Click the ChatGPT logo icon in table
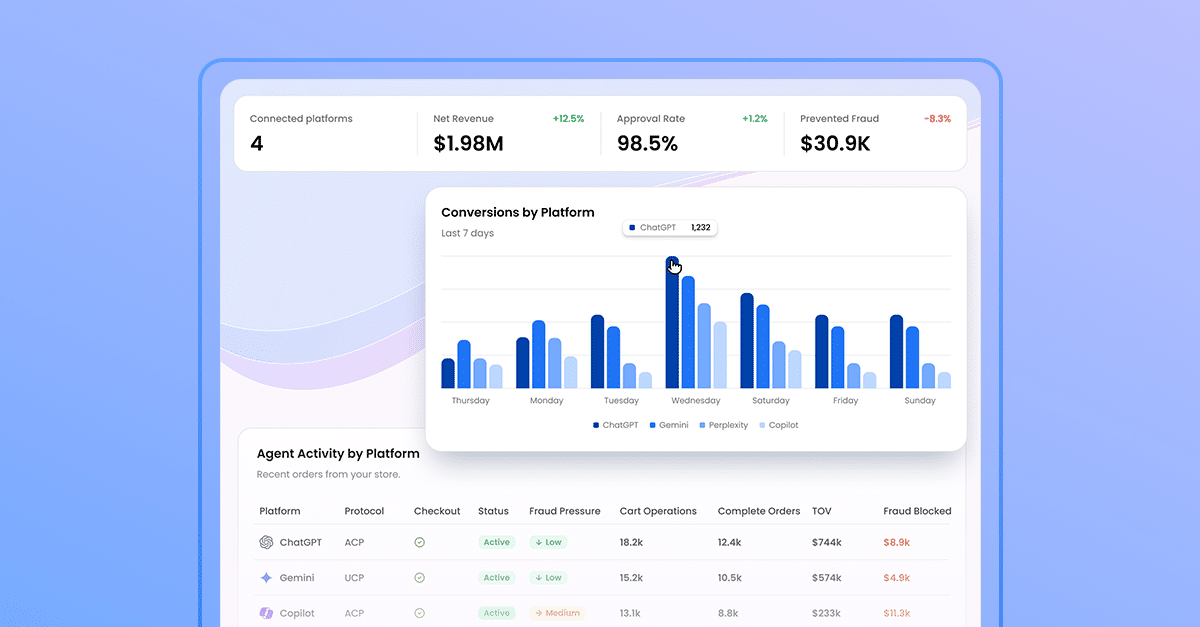This screenshot has width=1200, height=627. (266, 542)
